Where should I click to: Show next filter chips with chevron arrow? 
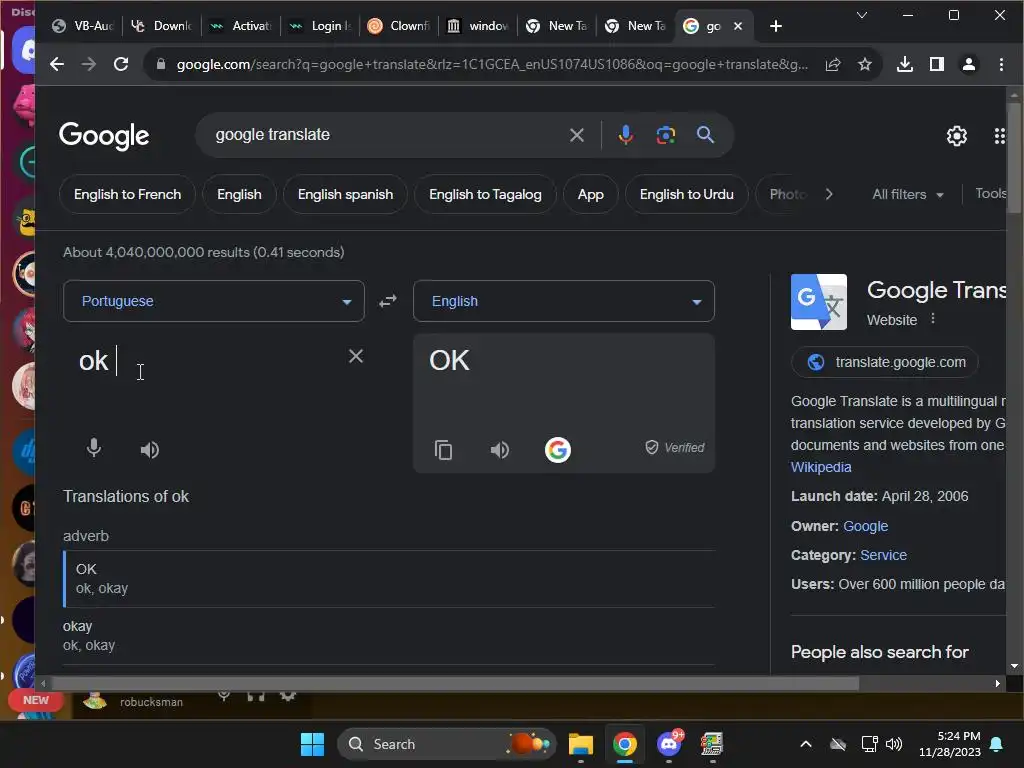[829, 195]
